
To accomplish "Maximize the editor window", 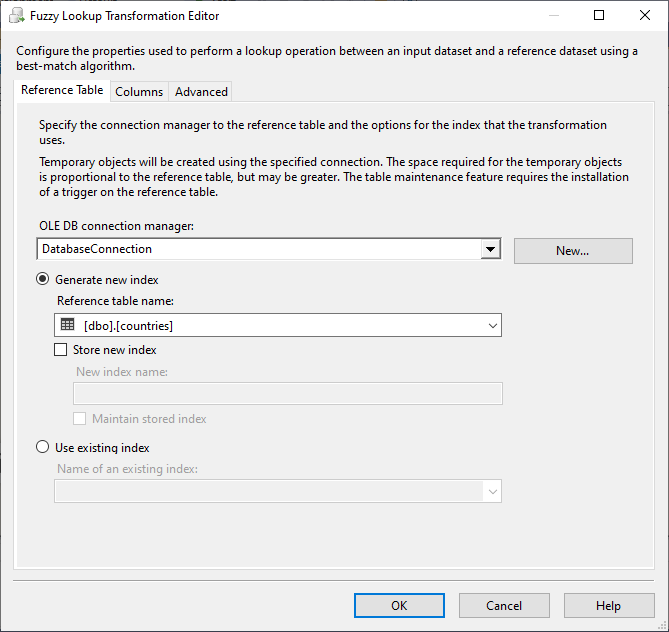I will 599,16.
